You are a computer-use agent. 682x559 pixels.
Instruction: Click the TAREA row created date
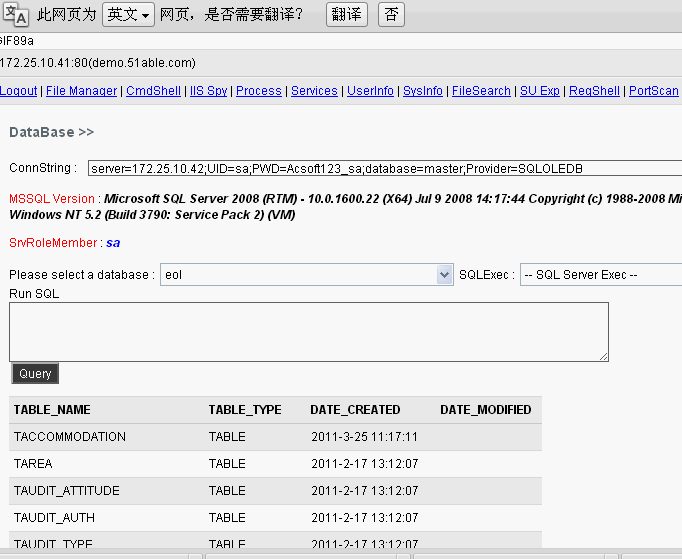click(x=364, y=464)
